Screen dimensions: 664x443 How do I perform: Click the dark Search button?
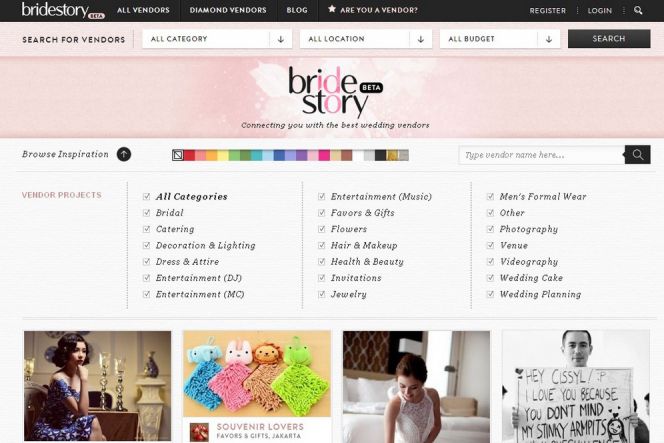tap(609, 39)
